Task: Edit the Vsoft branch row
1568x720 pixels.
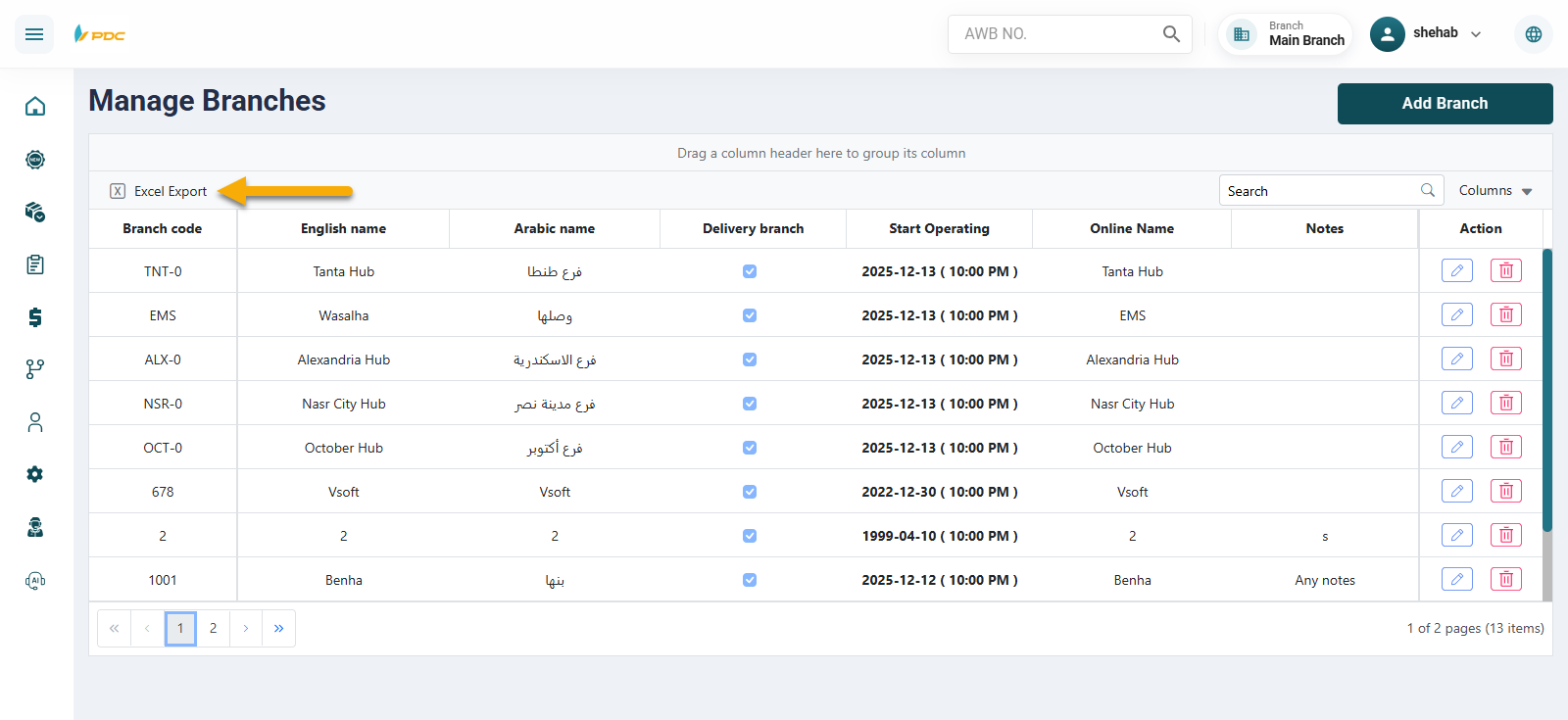Action: (x=1457, y=491)
